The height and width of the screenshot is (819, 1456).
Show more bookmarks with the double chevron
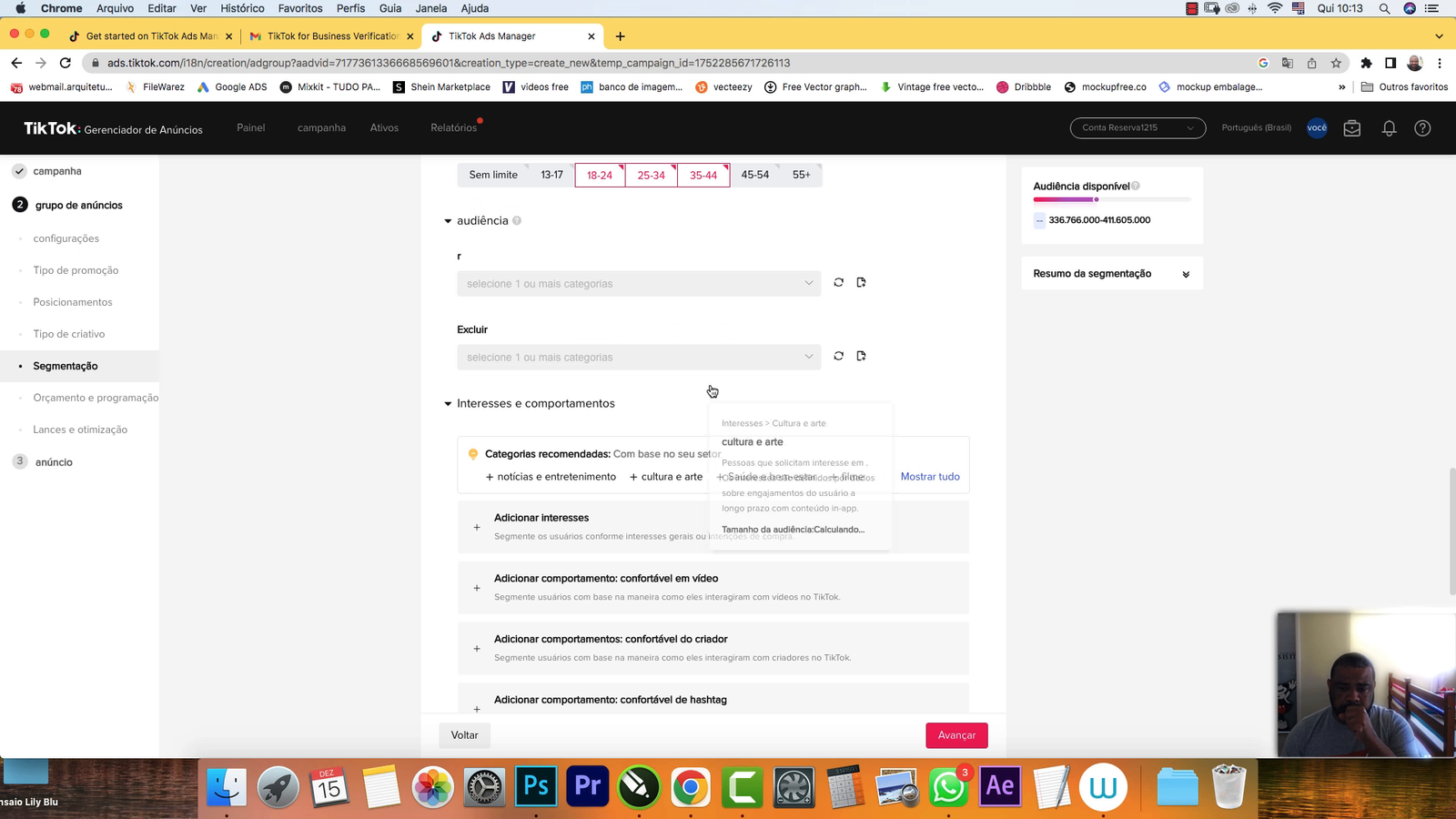click(x=1341, y=87)
